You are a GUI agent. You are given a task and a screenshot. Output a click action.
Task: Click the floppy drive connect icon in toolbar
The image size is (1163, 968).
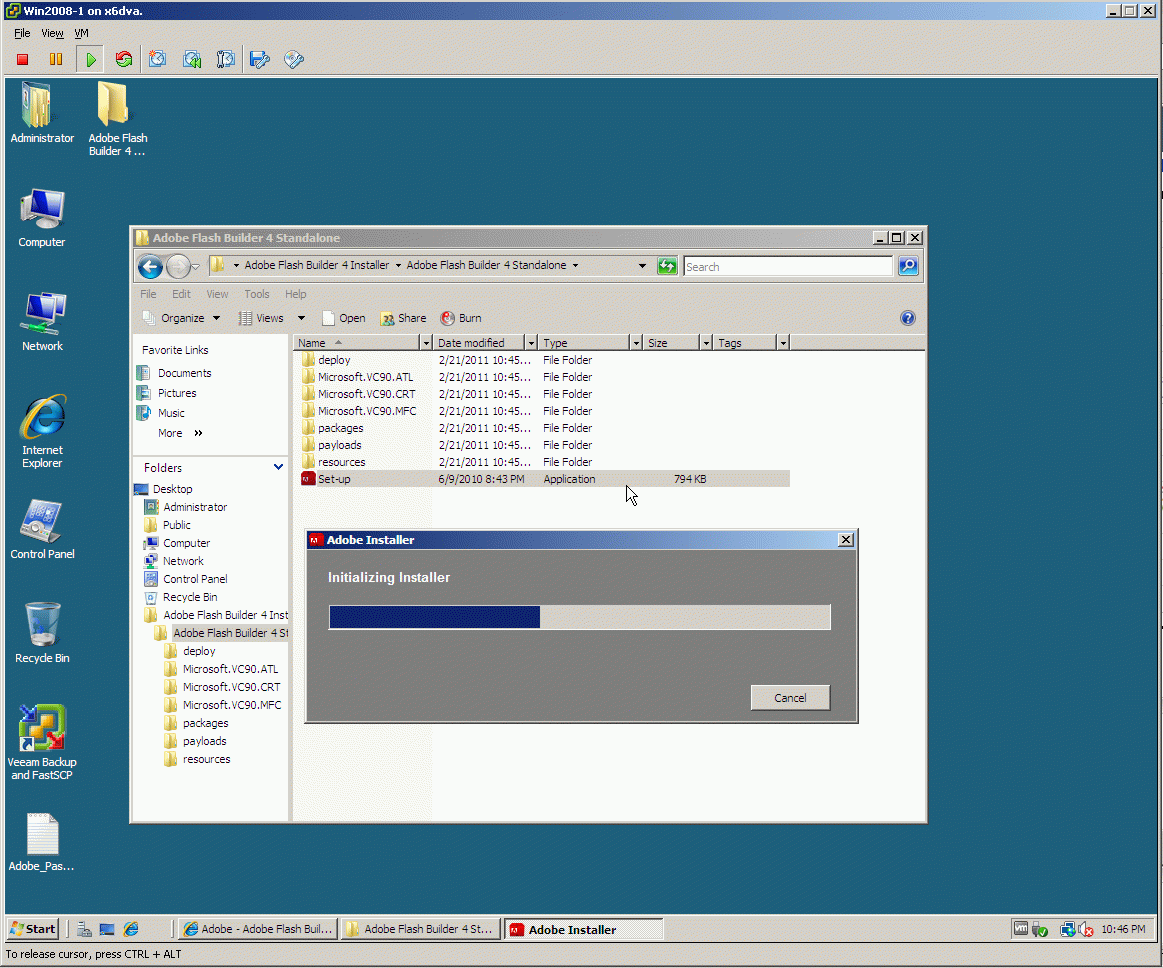click(260, 59)
